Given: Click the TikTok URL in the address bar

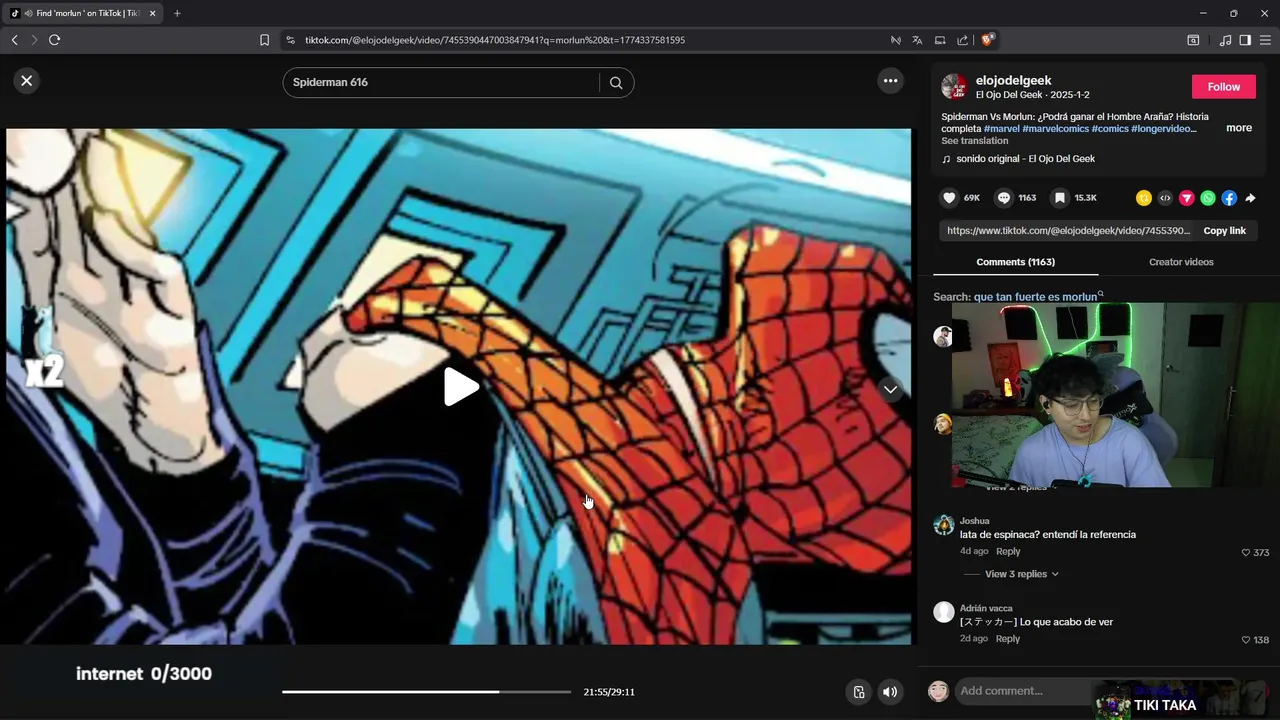Looking at the screenshot, I should click(495, 40).
